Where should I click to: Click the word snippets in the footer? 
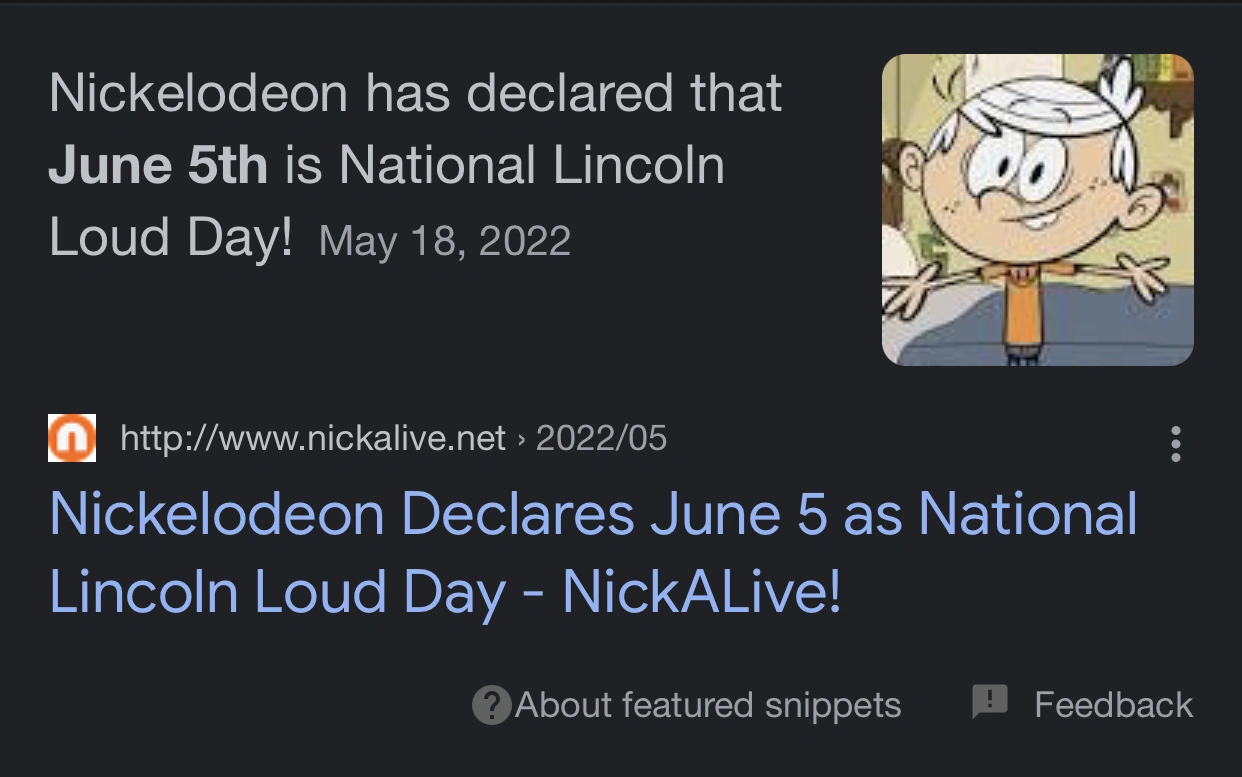[x=833, y=706]
